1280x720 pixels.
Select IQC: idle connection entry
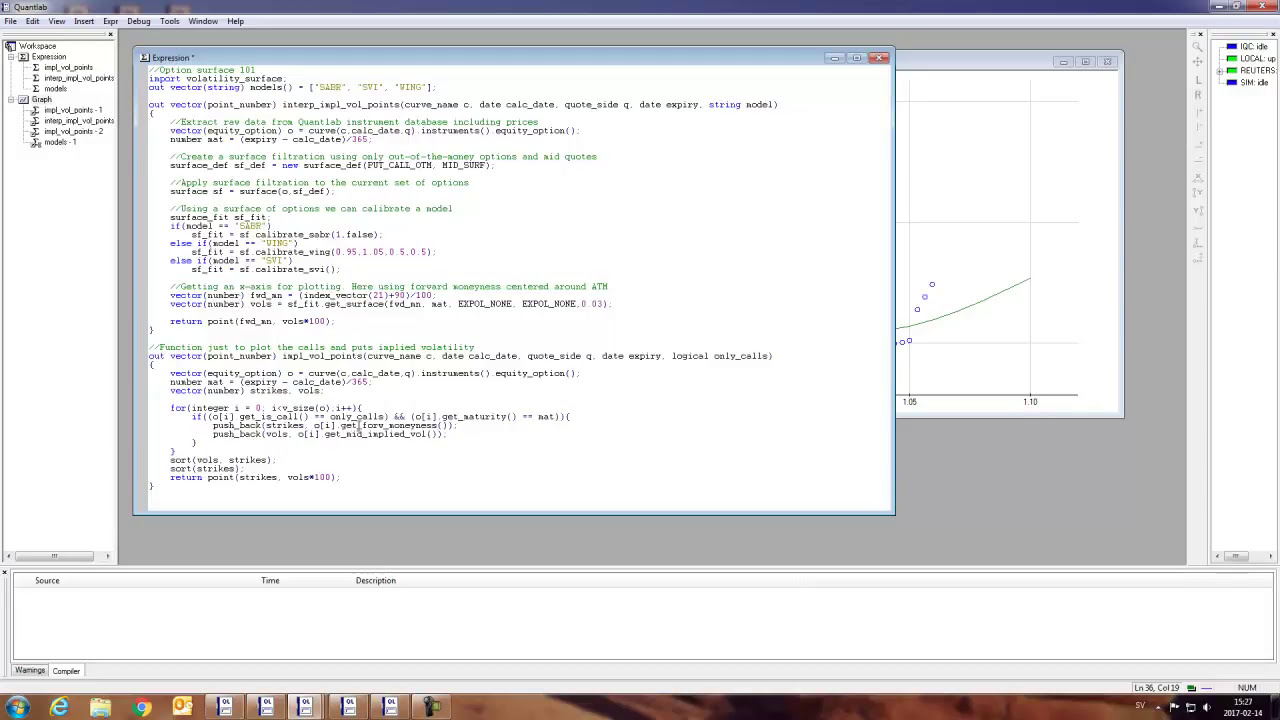coord(1252,47)
